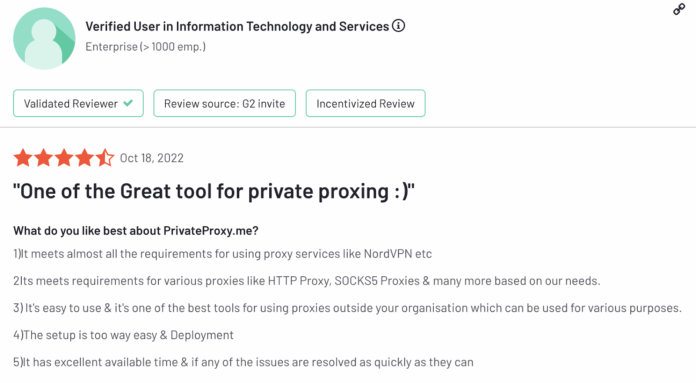This screenshot has width=696, height=383.
Task: Open the review title about private proxing
Action: click(x=214, y=191)
